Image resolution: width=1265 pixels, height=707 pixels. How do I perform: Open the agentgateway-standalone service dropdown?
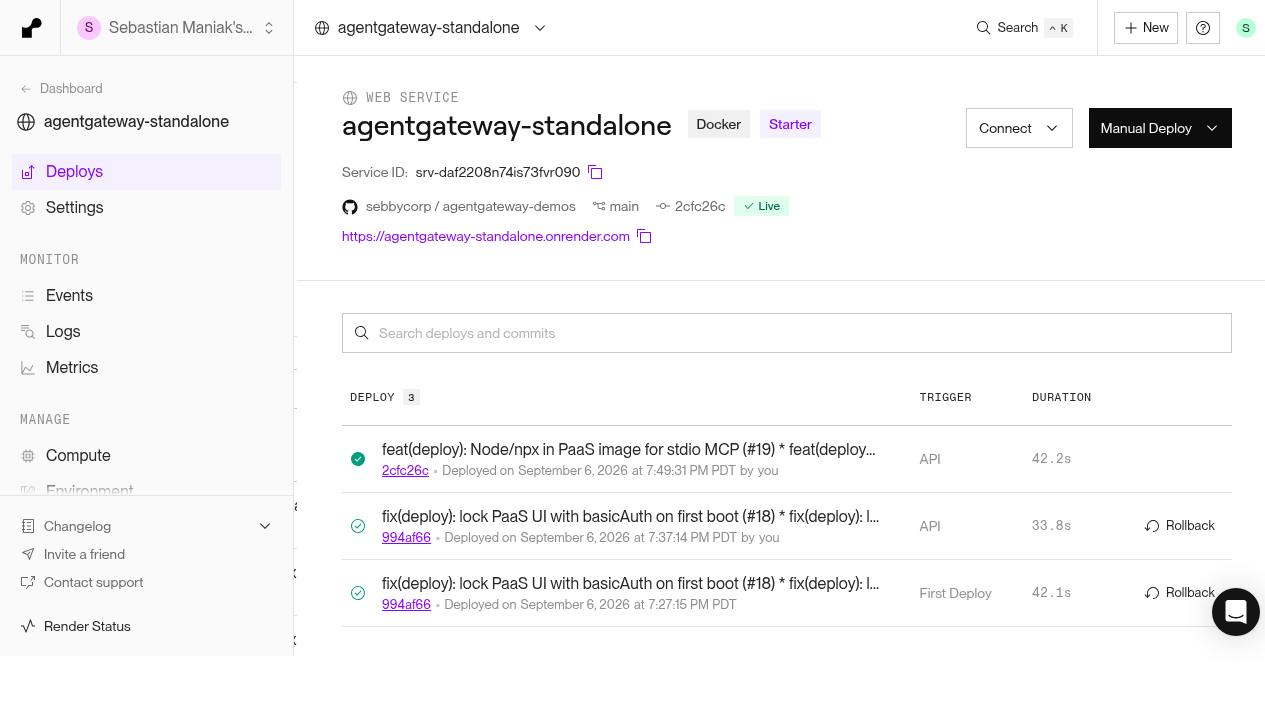point(430,28)
